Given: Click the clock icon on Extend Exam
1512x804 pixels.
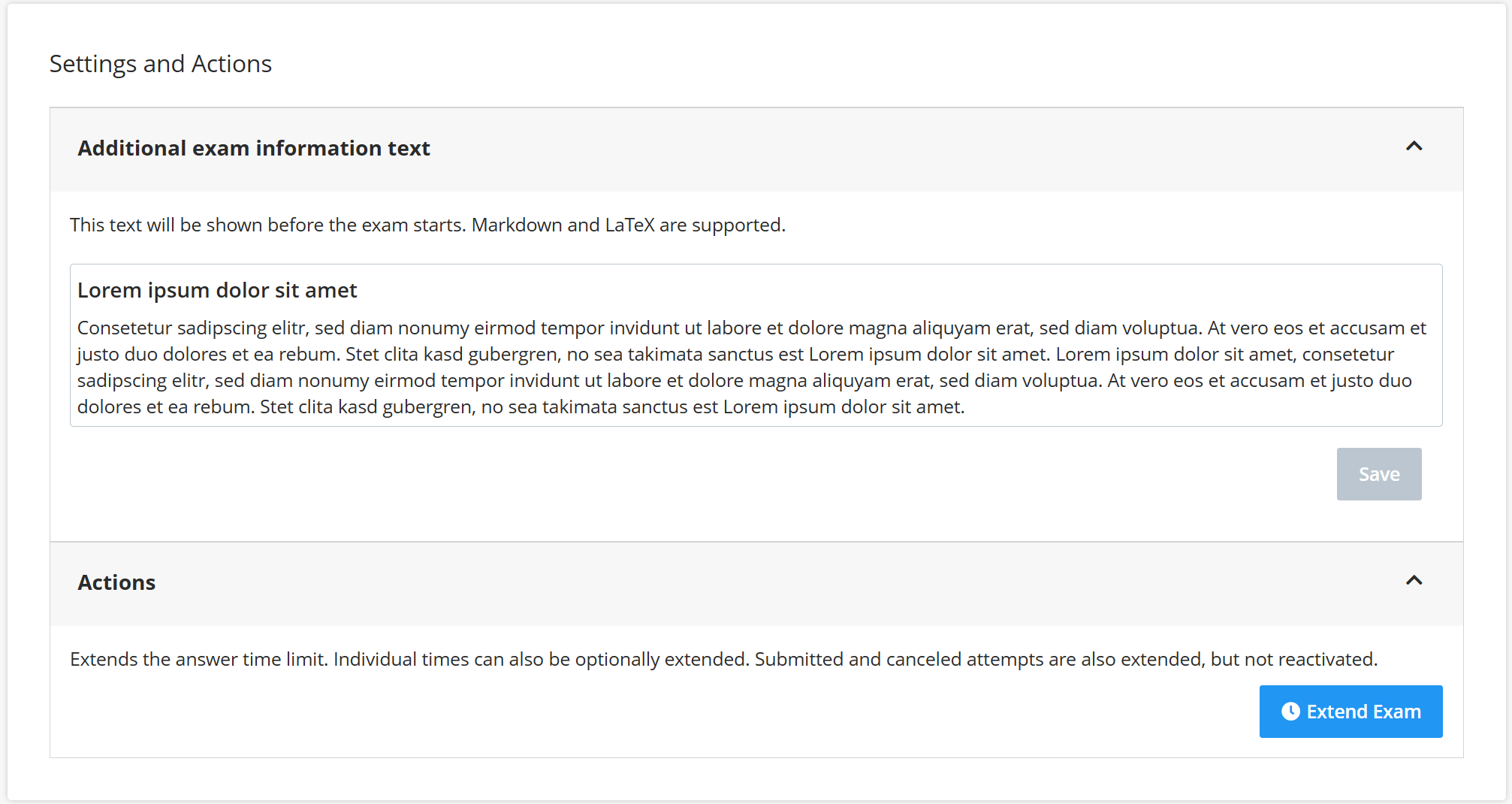Looking at the screenshot, I should [1290, 712].
